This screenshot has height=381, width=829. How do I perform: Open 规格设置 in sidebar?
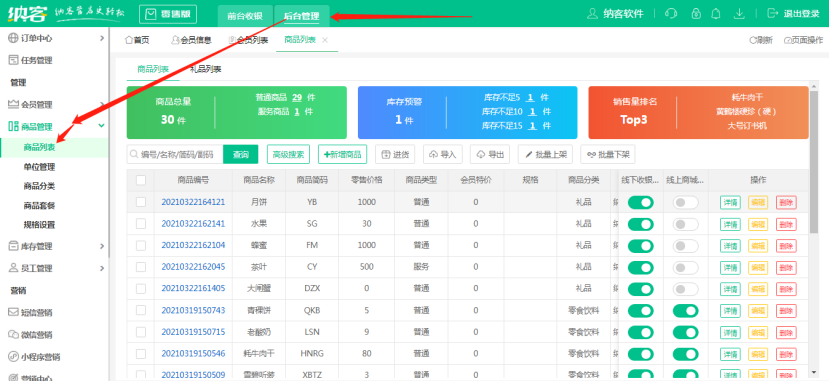40,225
